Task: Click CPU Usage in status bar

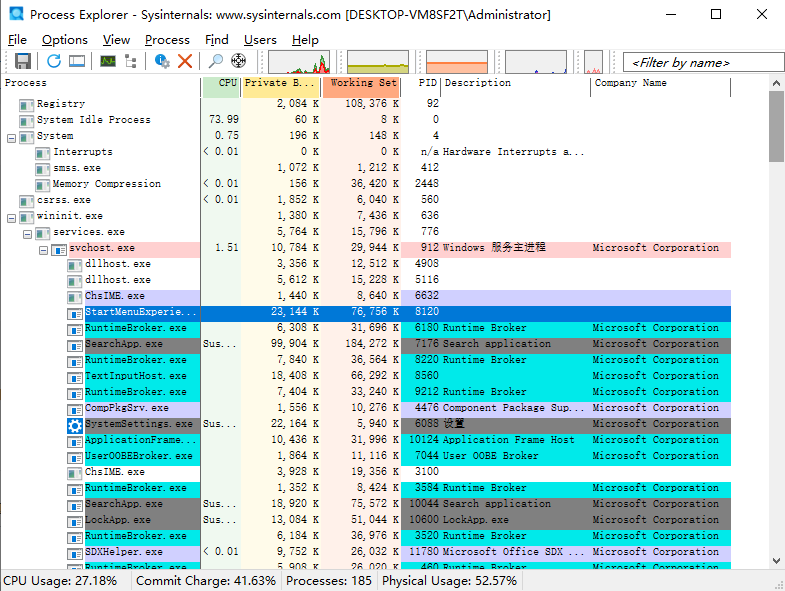Action: click(60, 581)
